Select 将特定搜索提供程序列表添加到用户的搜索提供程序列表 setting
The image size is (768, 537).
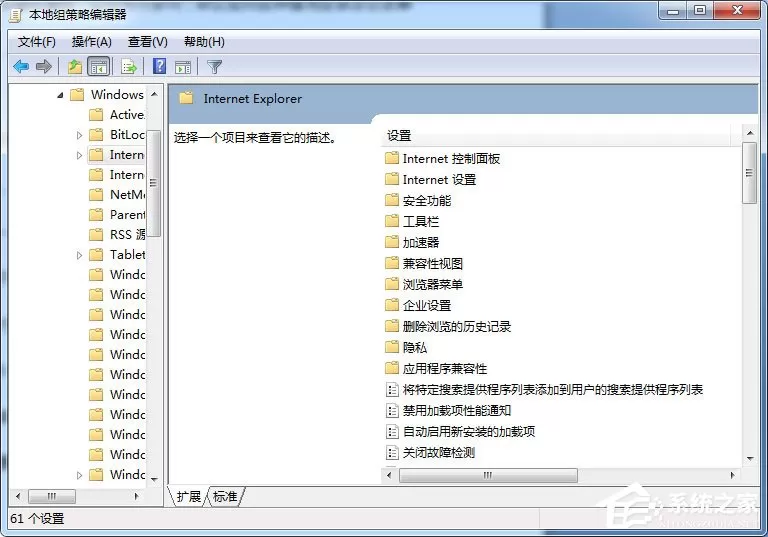(x=553, y=390)
